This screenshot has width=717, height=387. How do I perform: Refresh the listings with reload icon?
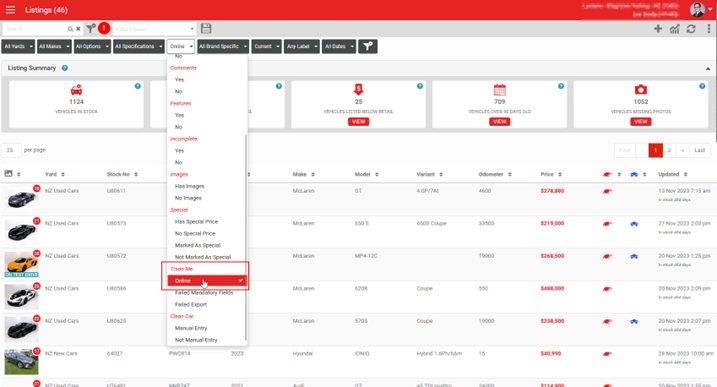pyautogui.click(x=691, y=29)
